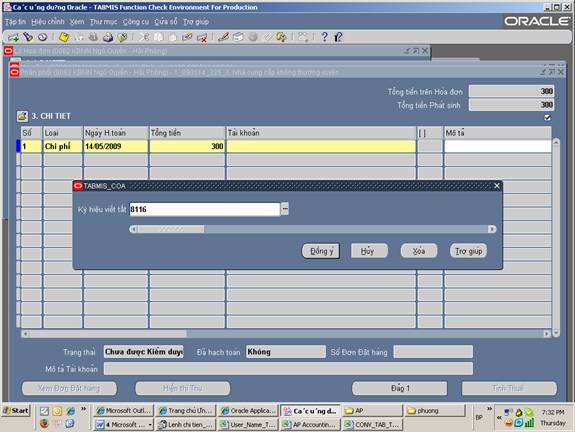Click the Attachments paperclip toolbar icon

(x=267, y=37)
